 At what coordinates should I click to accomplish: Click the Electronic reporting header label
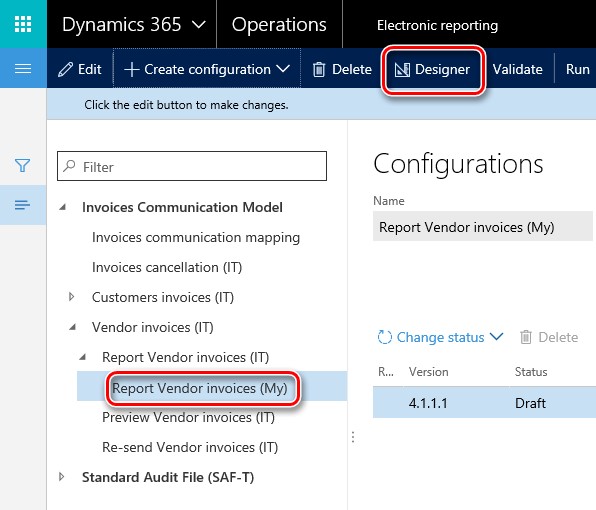click(437, 25)
